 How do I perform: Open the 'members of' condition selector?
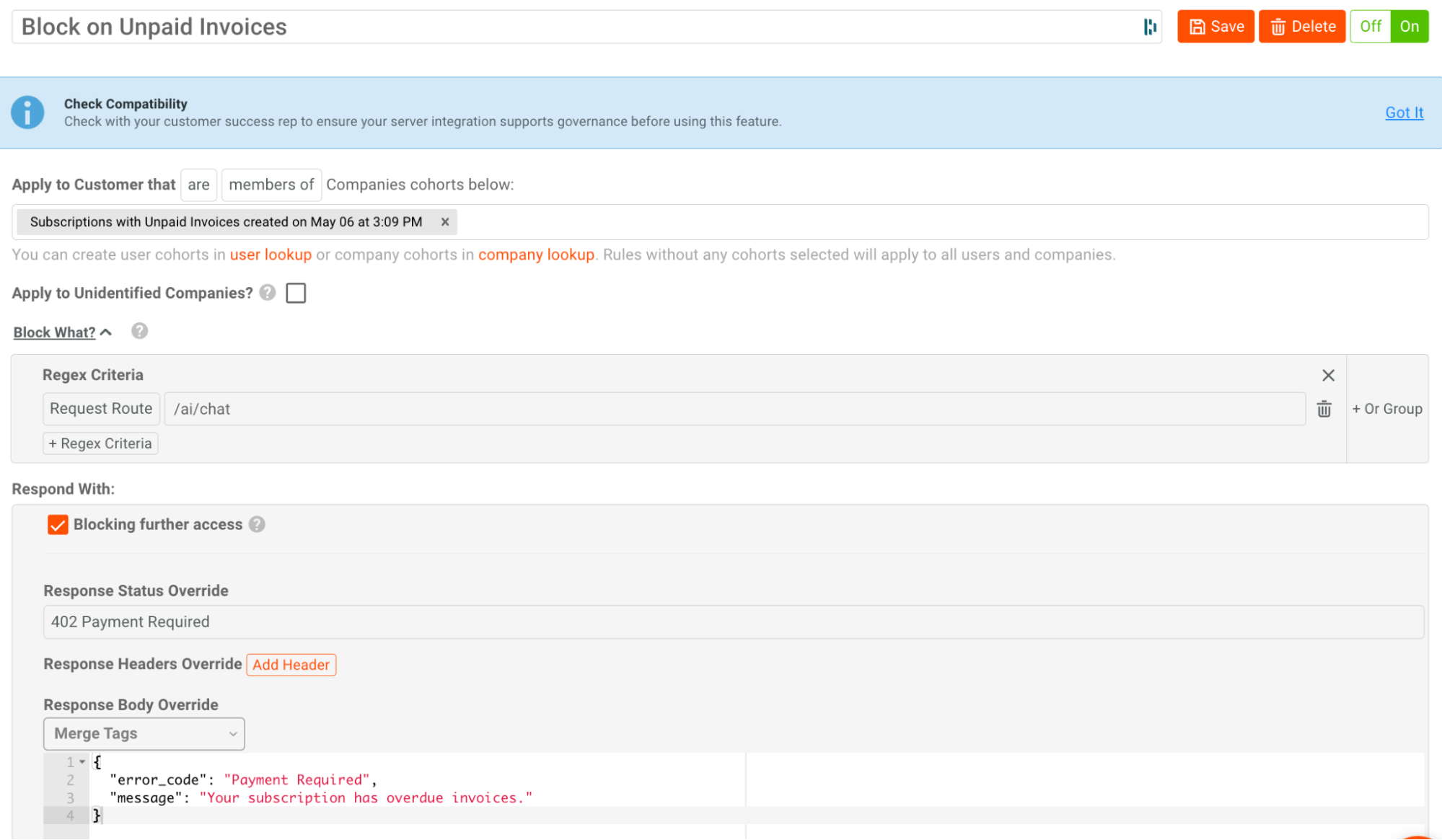271,185
